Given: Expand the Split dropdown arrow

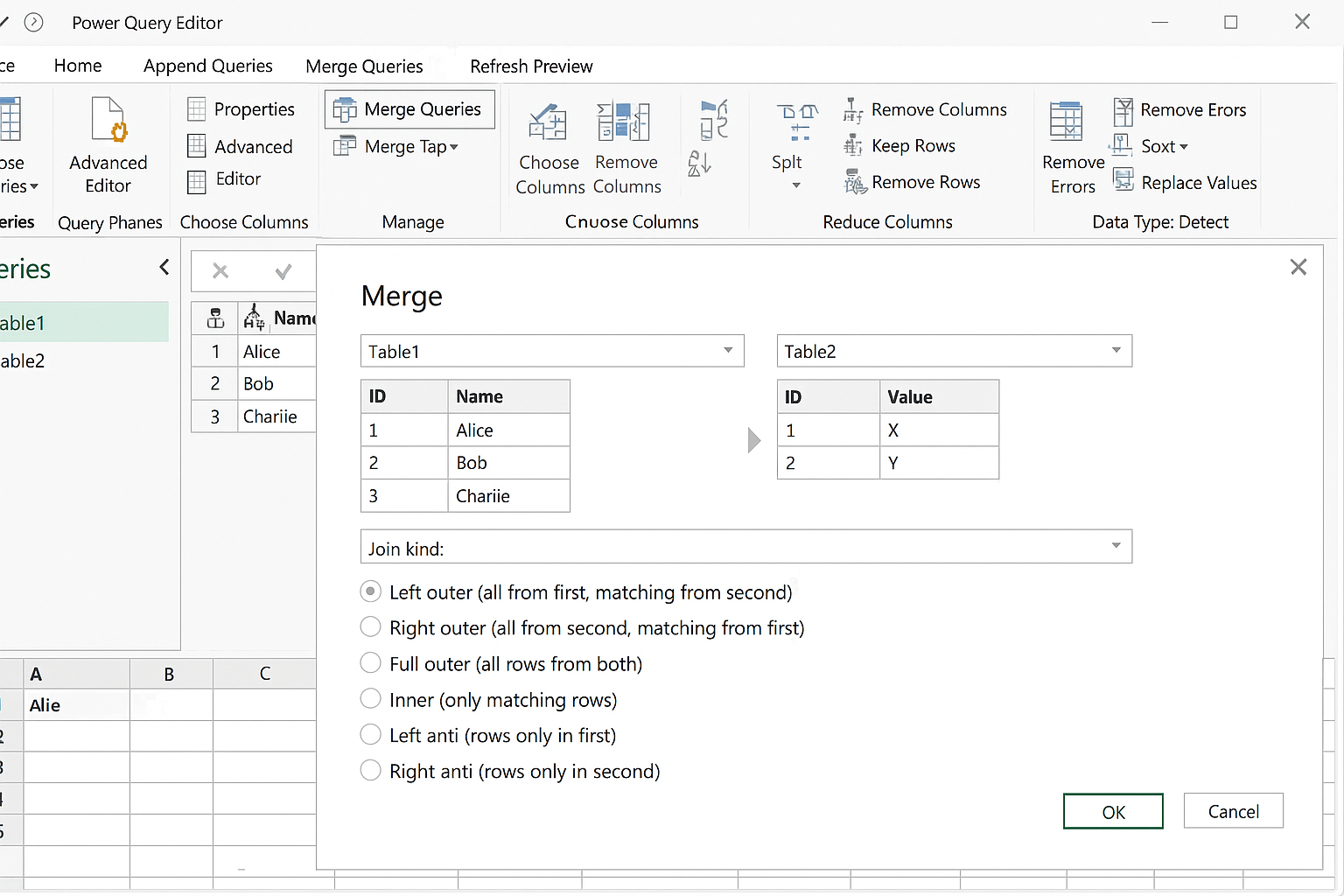Looking at the screenshot, I should pos(796,185).
